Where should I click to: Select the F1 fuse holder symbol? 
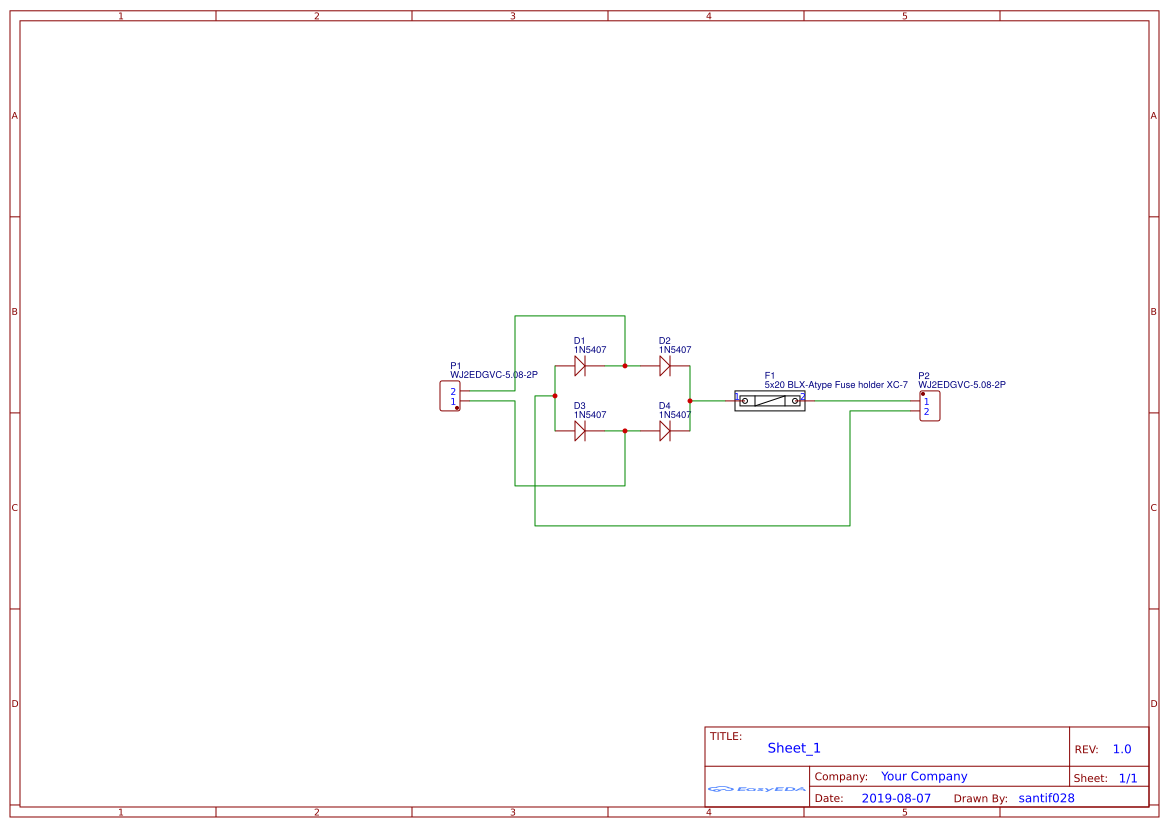(x=770, y=400)
